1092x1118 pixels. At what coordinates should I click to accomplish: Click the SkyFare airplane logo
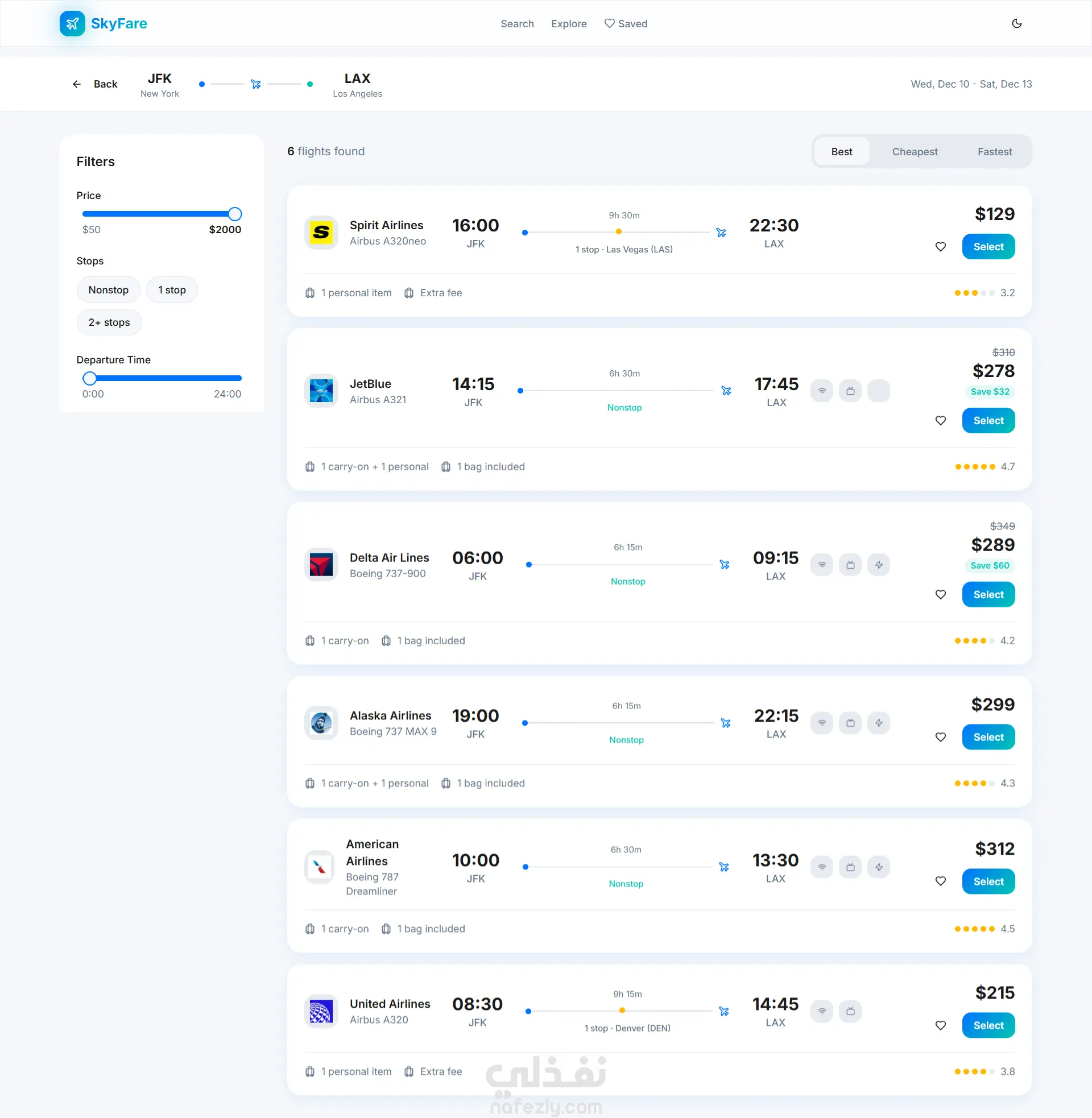pos(72,23)
